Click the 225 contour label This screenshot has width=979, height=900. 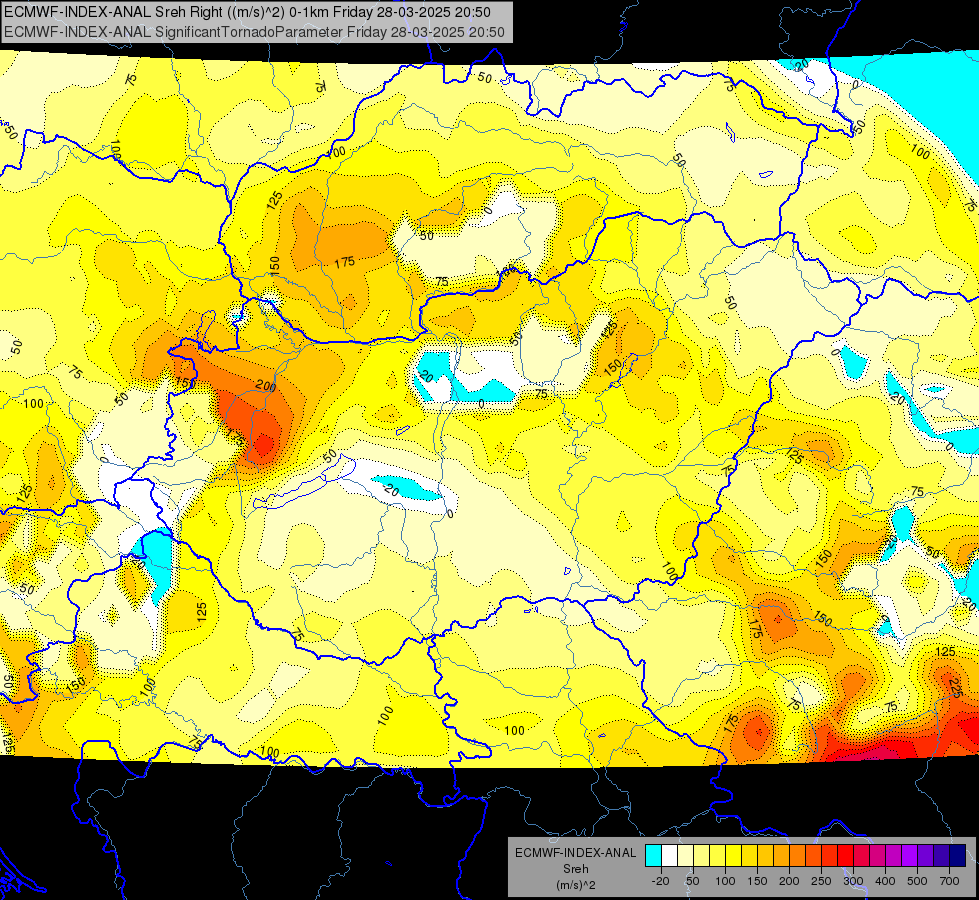pyautogui.click(x=955, y=687)
